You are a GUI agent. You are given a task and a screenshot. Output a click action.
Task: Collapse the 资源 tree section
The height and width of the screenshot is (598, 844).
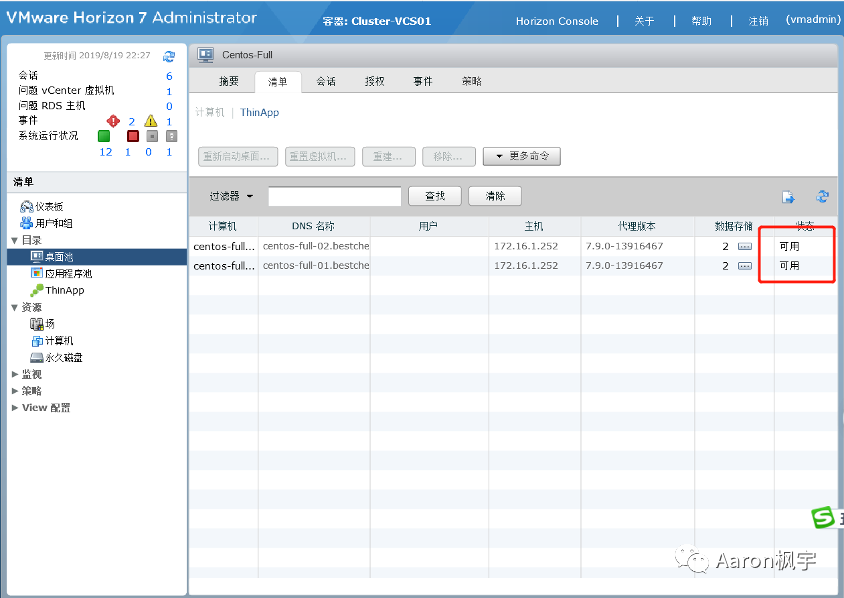[15, 308]
